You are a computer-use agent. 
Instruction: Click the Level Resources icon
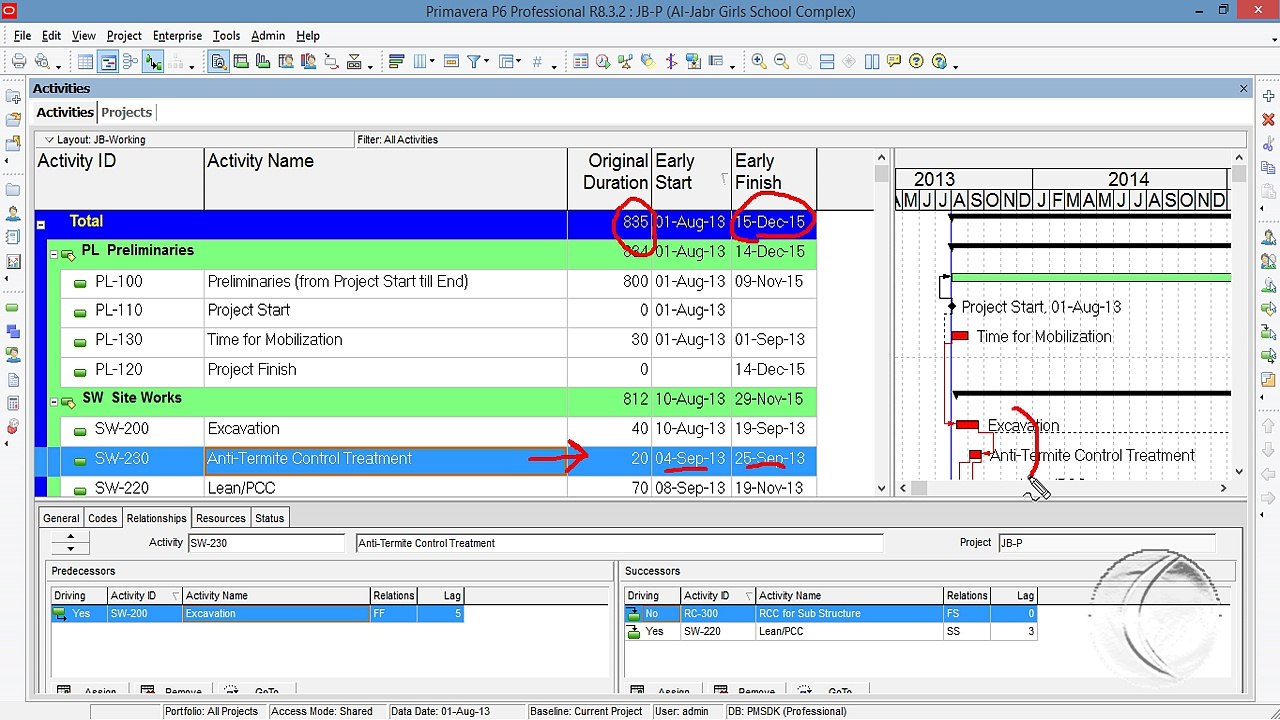(626, 62)
